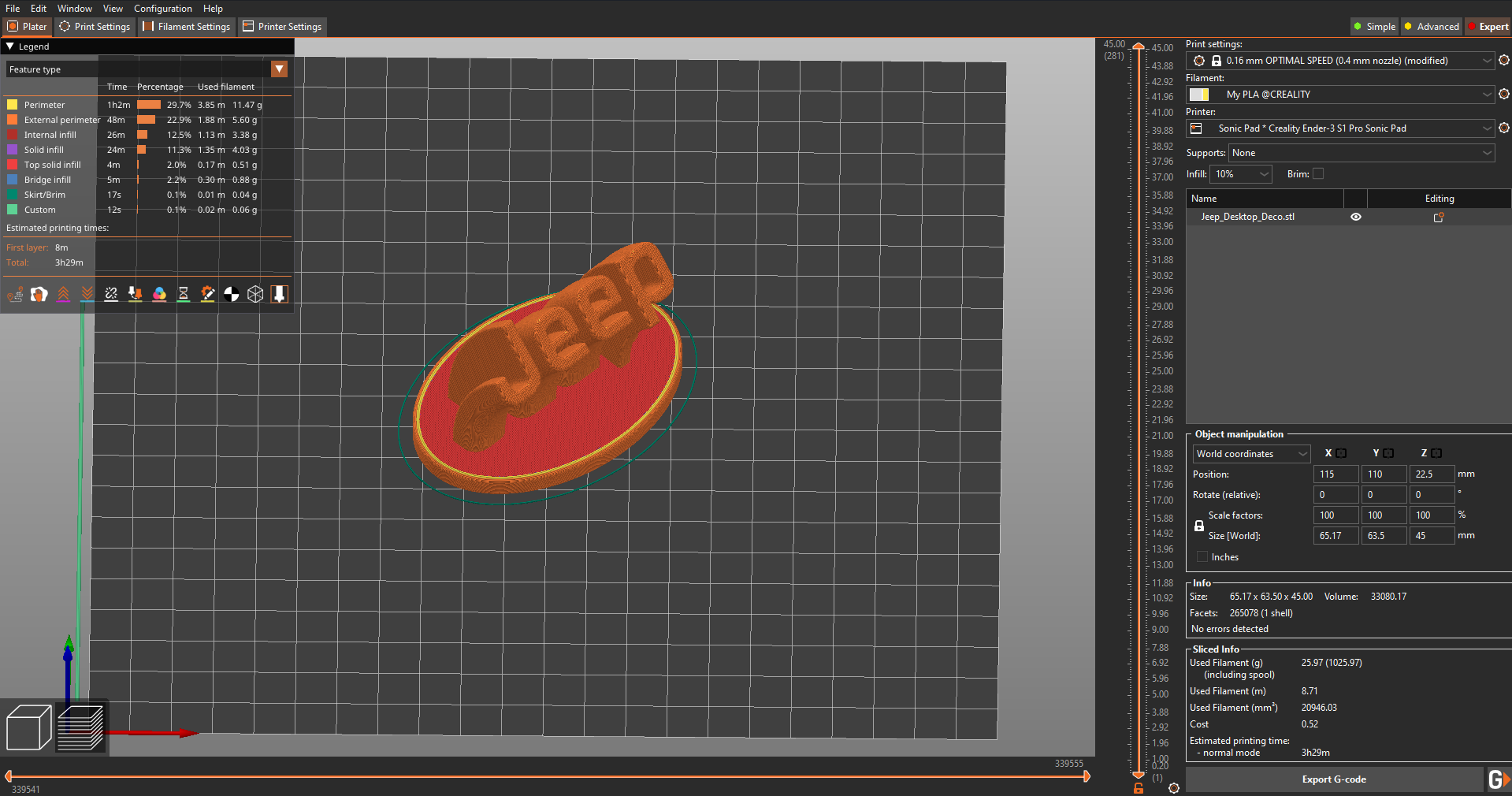Edit the Printer preset cog icon
The height and width of the screenshot is (796, 1512).
coord(1503,128)
